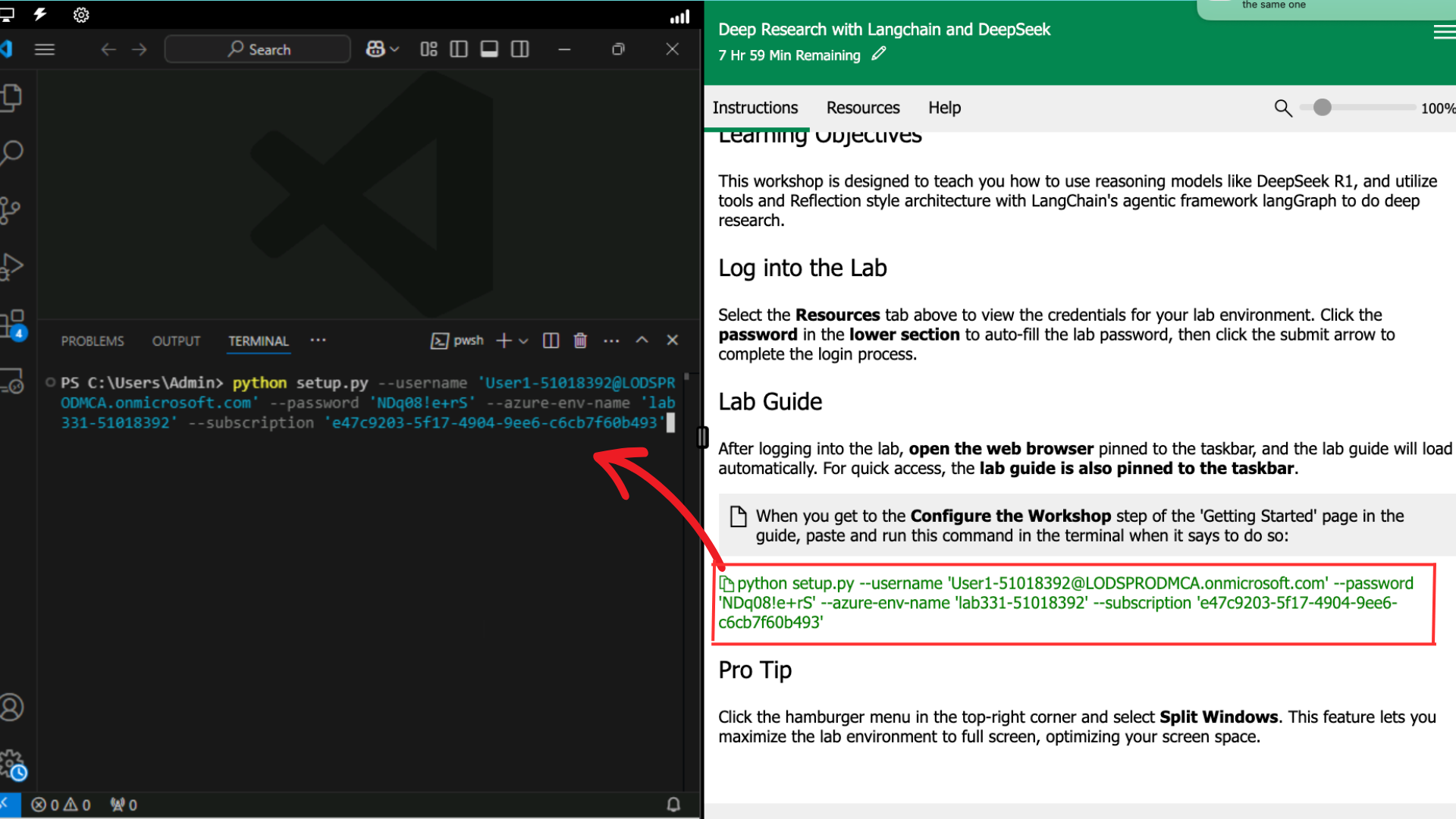Switch to the OUTPUT panel tab
1456x819 pixels.
point(176,341)
